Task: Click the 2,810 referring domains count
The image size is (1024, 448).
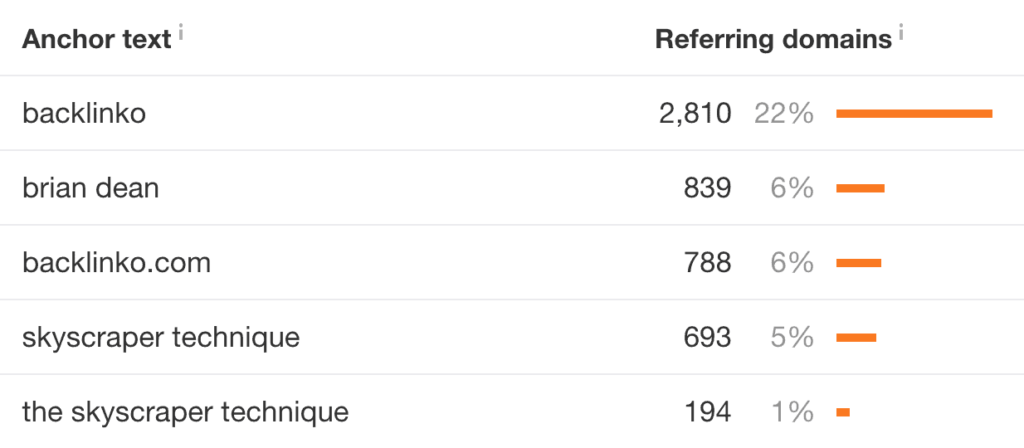Action: point(695,114)
